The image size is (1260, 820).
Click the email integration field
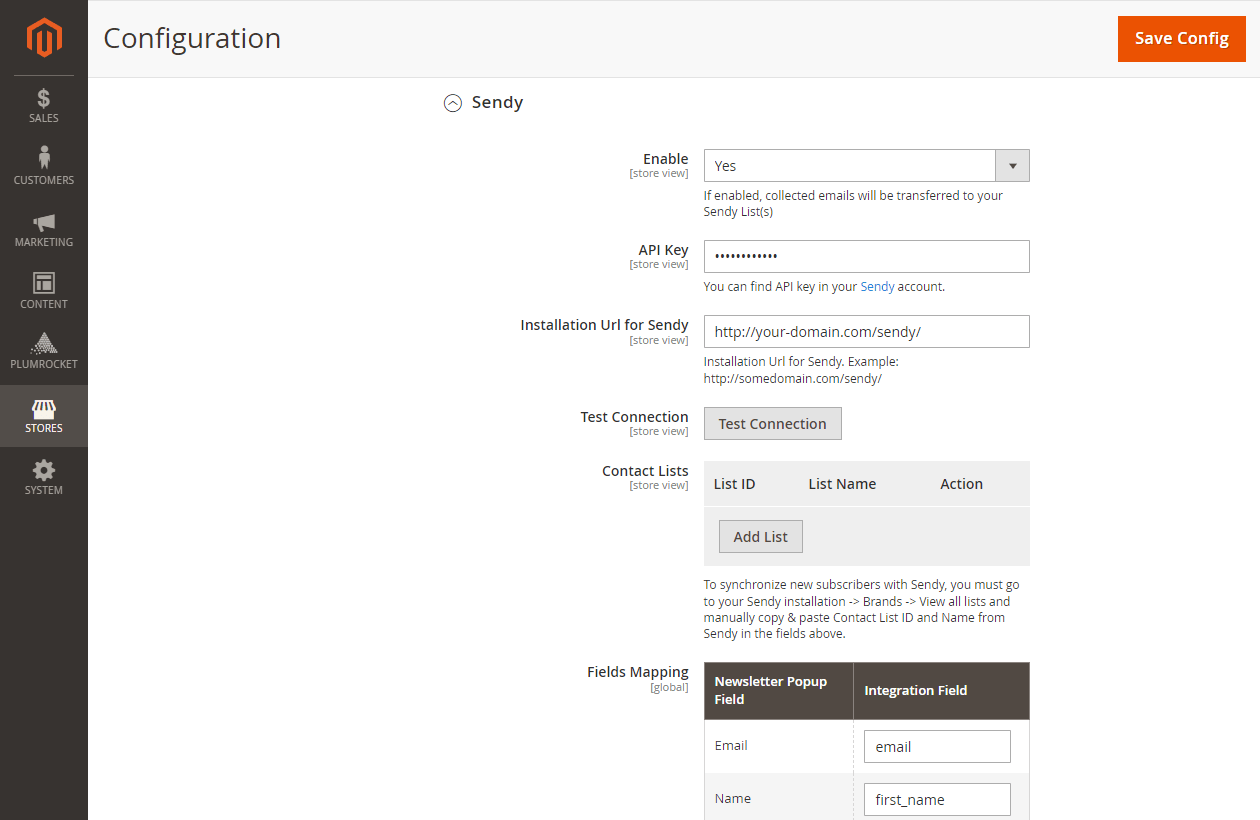pos(936,747)
